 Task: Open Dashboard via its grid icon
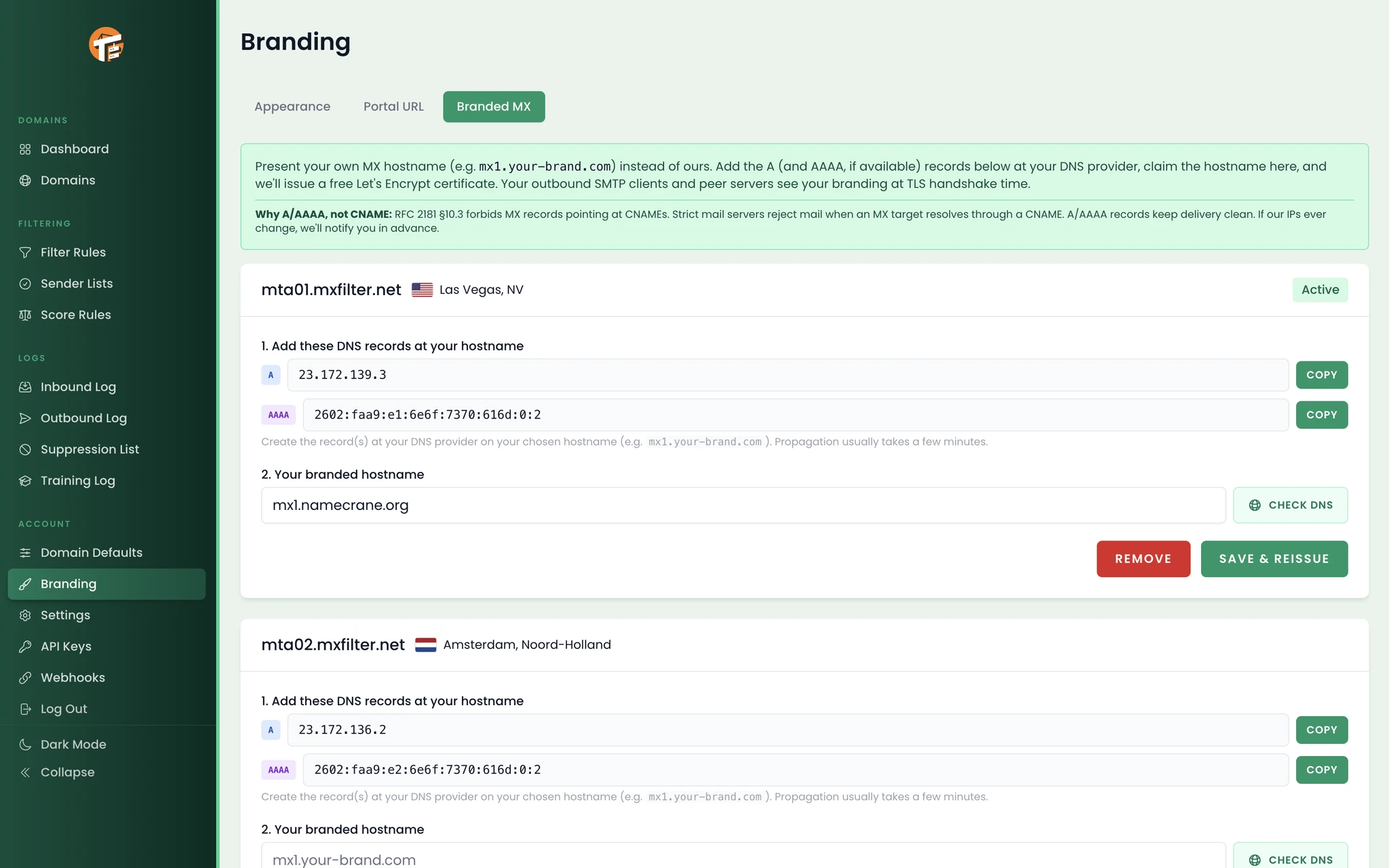(25, 149)
